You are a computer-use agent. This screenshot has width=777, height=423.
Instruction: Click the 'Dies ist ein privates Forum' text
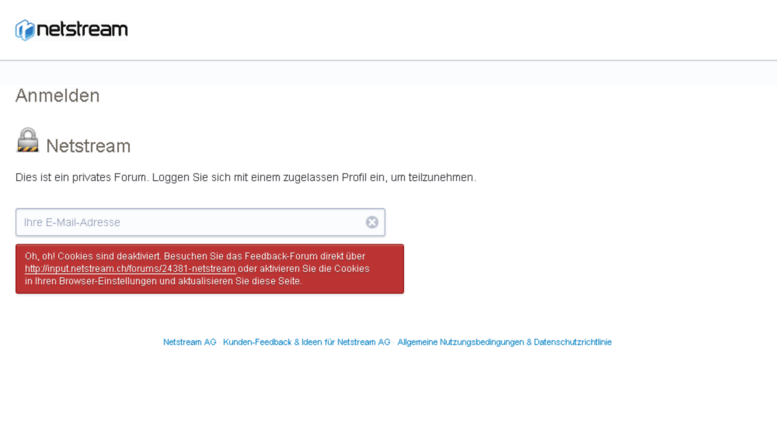click(246, 177)
